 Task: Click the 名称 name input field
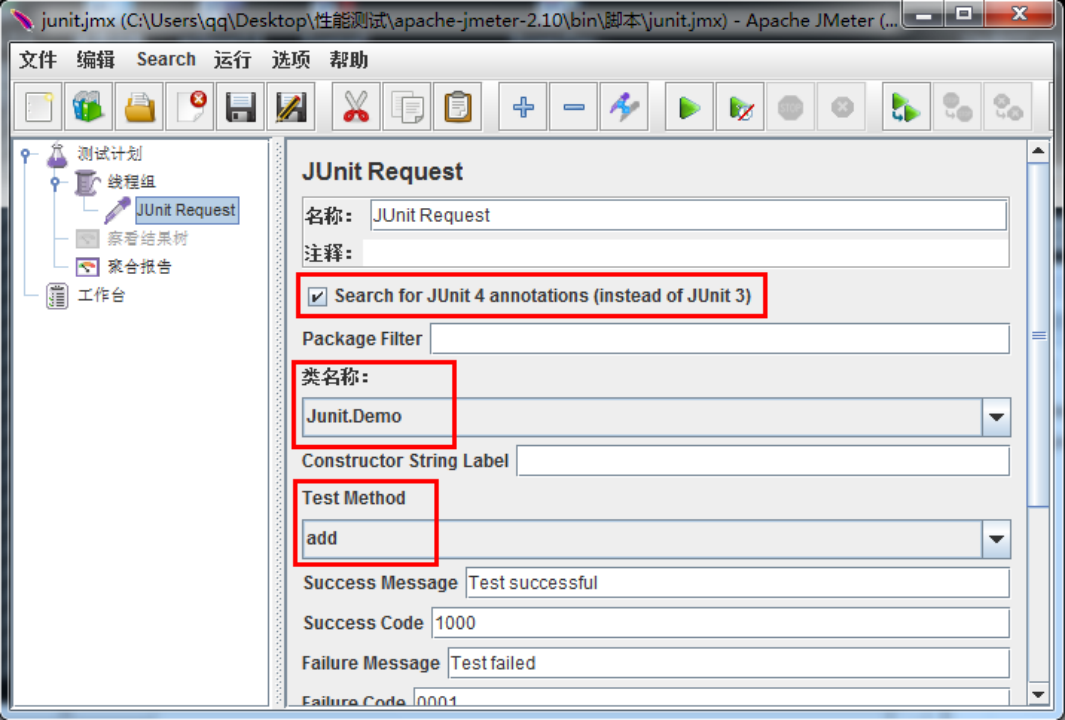click(688, 215)
